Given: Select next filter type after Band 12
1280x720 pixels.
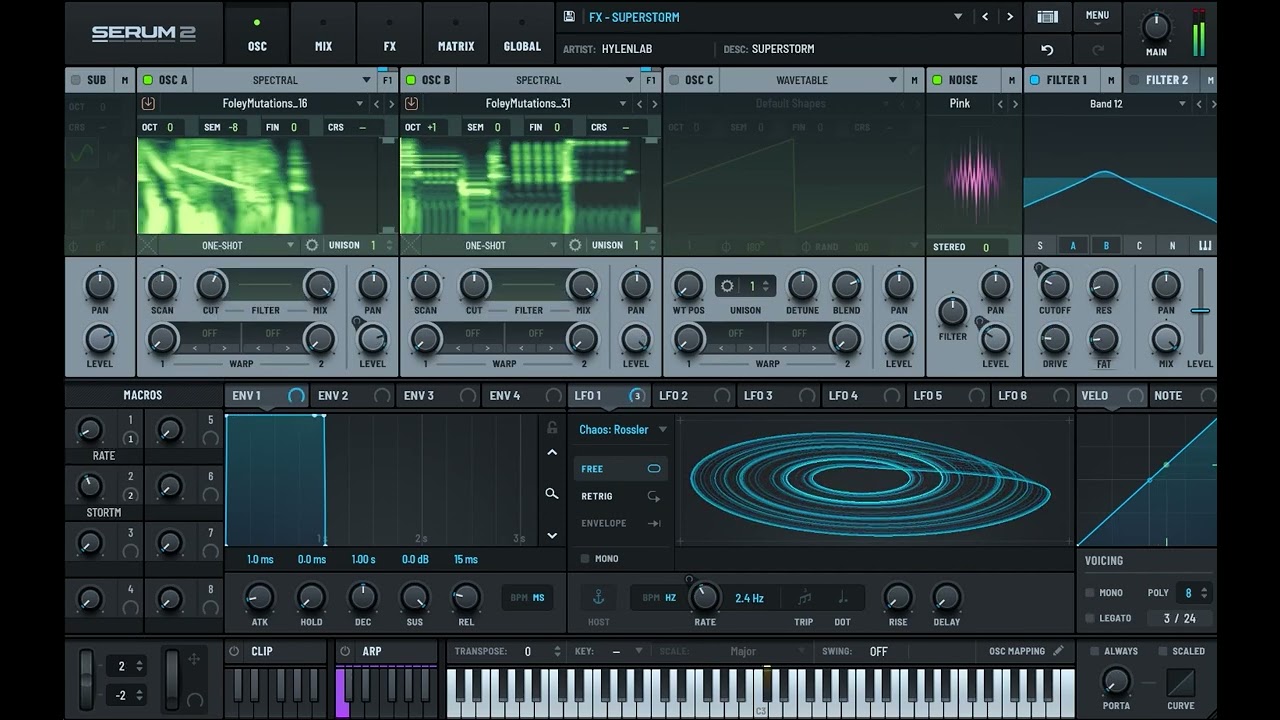Looking at the screenshot, I should click(x=1213, y=104).
